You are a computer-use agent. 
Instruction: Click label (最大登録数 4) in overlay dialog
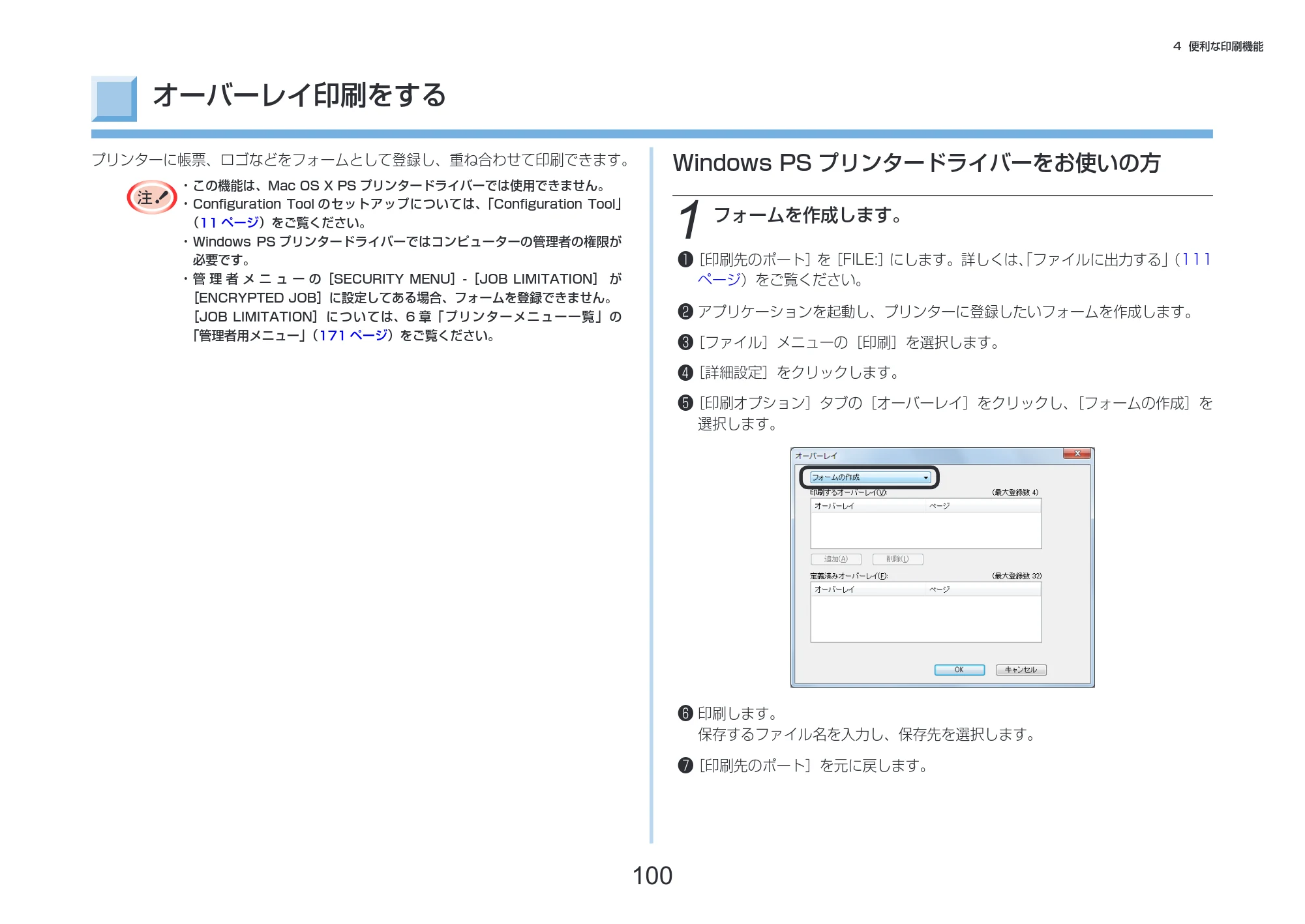click(x=1015, y=492)
